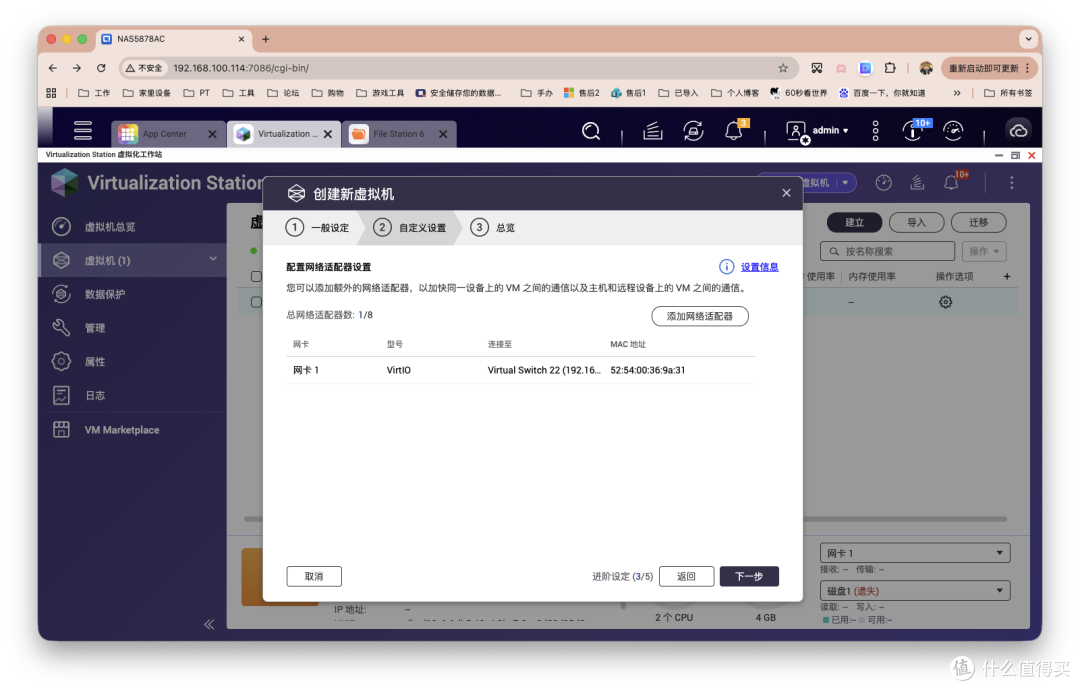Open the 设置信息 link
1080x691 pixels.
(x=760, y=267)
